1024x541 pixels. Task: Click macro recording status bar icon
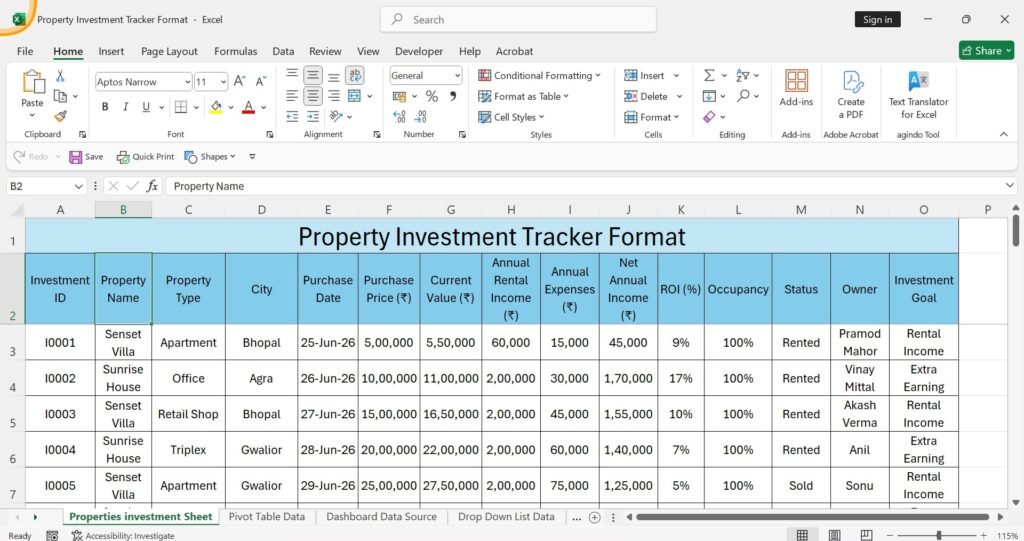coord(52,536)
